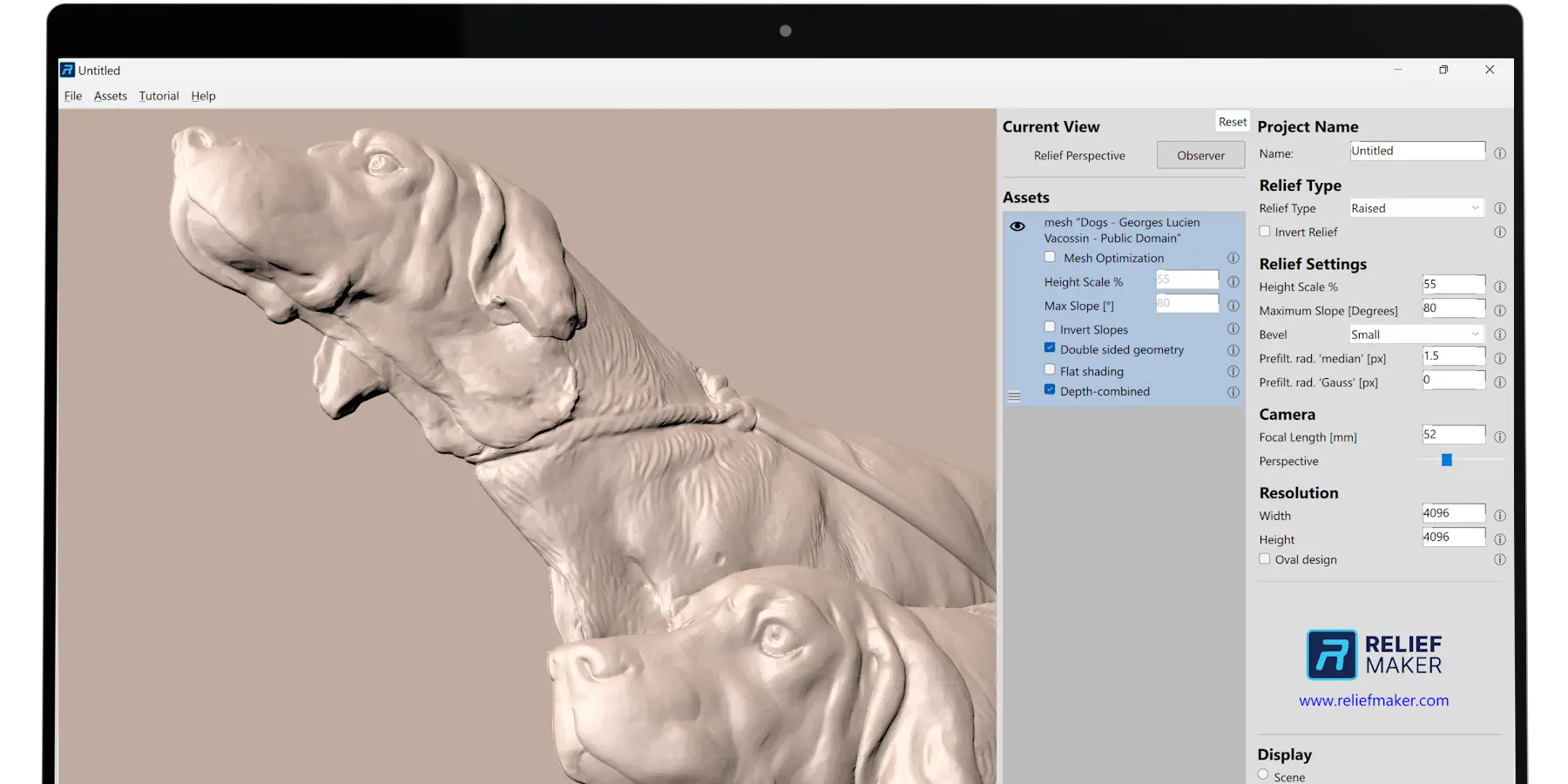Switch to the Relief Perspective view
This screenshot has width=1568, height=784.
1080,155
